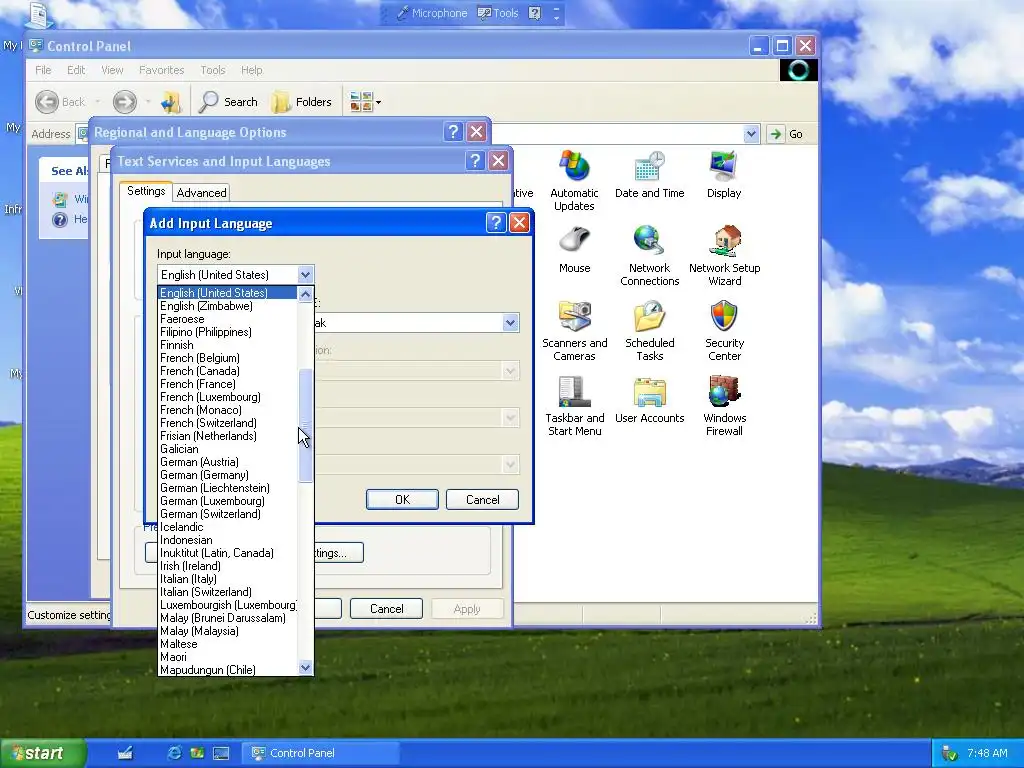Launch Internet Explorer from quick launch
Screen dimensions: 1024x768
click(x=174, y=753)
